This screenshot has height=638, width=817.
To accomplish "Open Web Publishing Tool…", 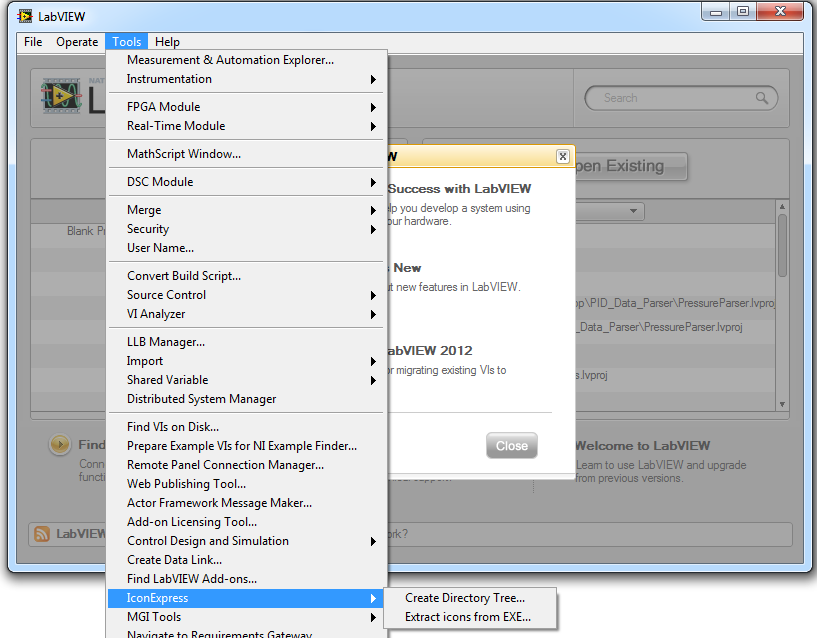I will click(x=246, y=484).
